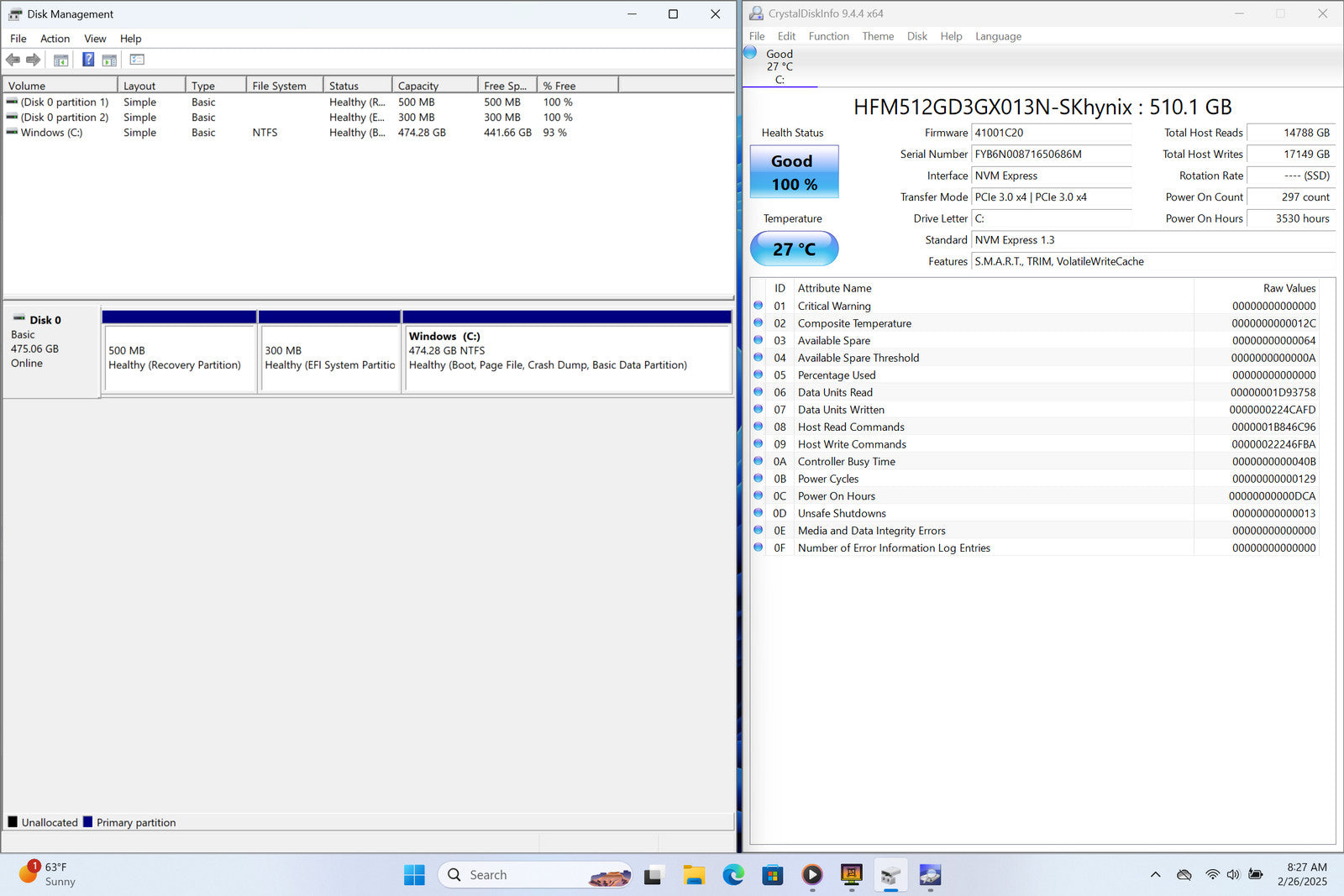Click the Firmware field showing 41001C20
This screenshot has width=1344, height=896.
[1051, 133]
